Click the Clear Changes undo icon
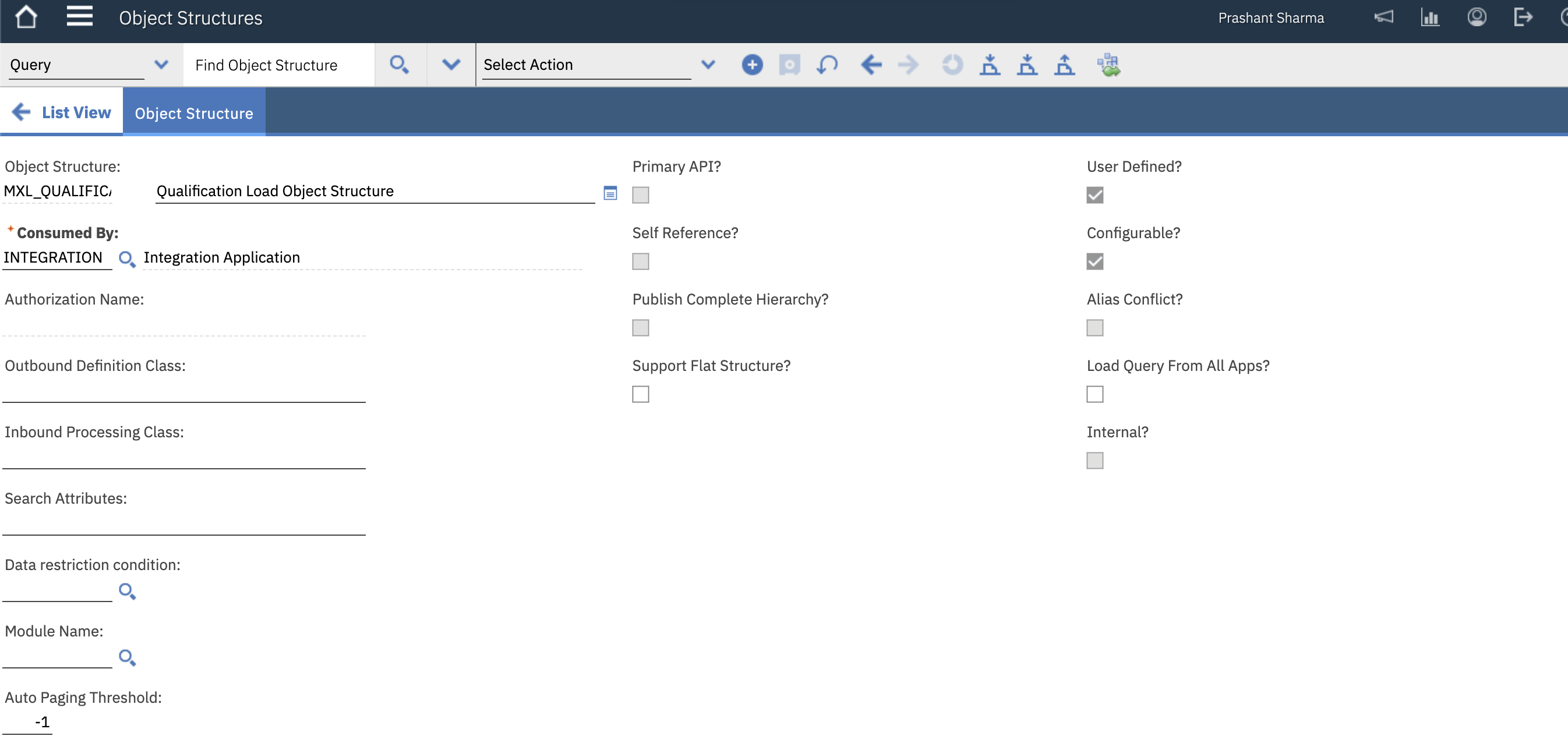The height and width of the screenshot is (743, 1568). pyautogui.click(x=827, y=65)
